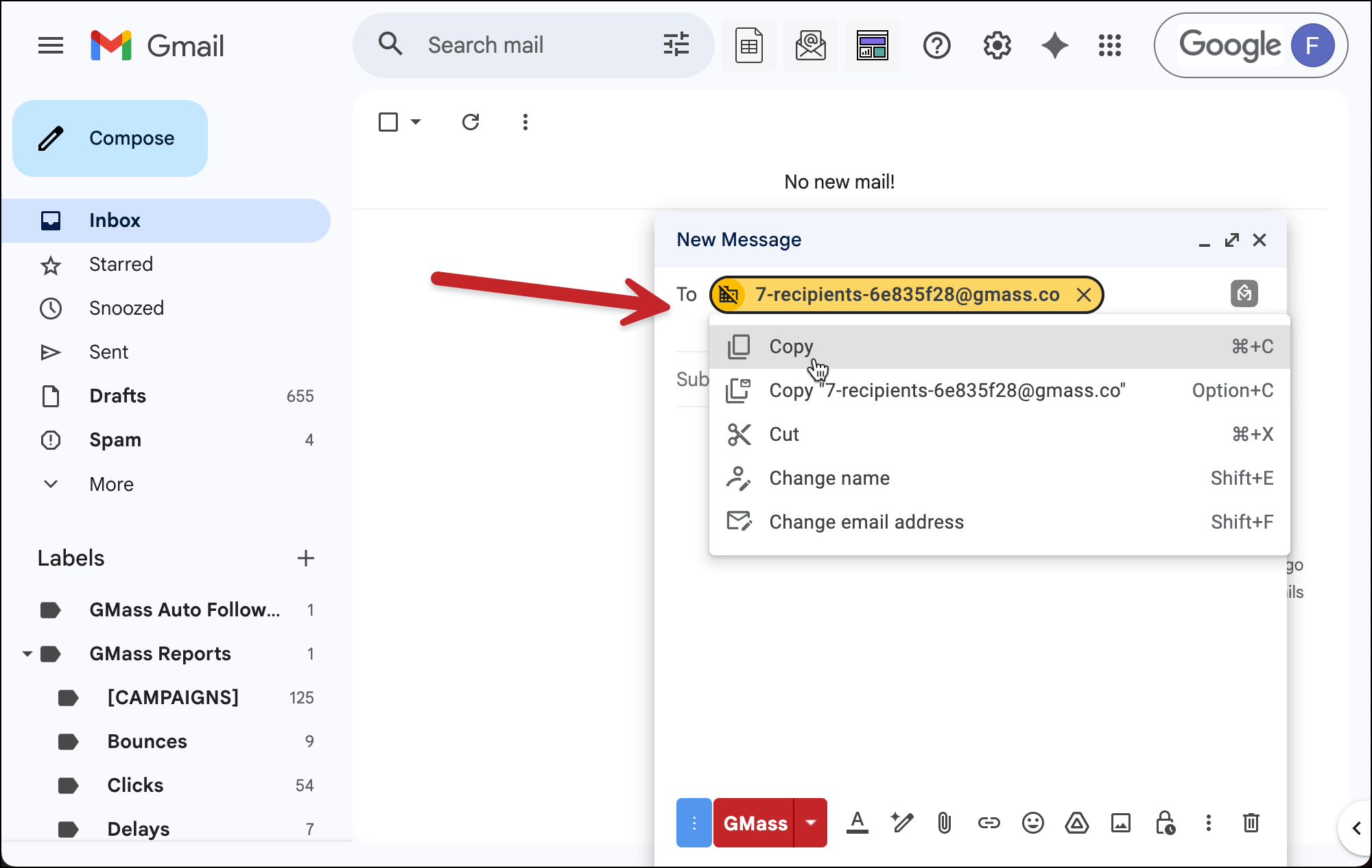Click the Gemini sparkle icon
1372x868 pixels.
coord(1054,46)
